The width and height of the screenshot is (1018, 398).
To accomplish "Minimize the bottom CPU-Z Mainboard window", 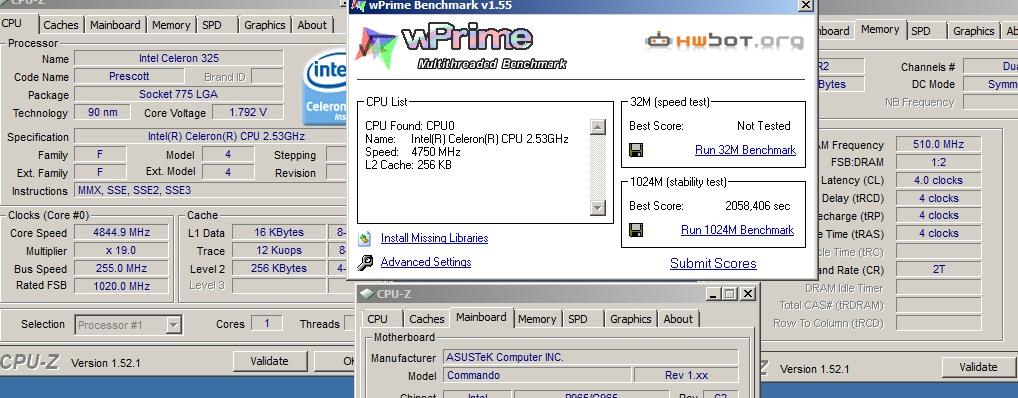I will coord(713,294).
